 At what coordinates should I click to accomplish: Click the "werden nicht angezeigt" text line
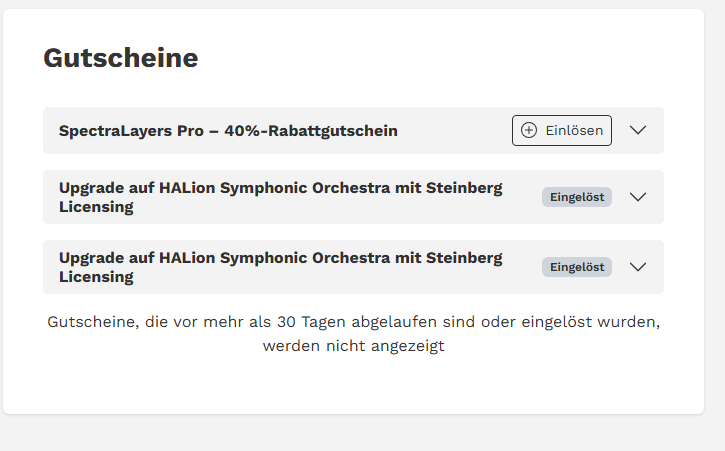[353, 347]
